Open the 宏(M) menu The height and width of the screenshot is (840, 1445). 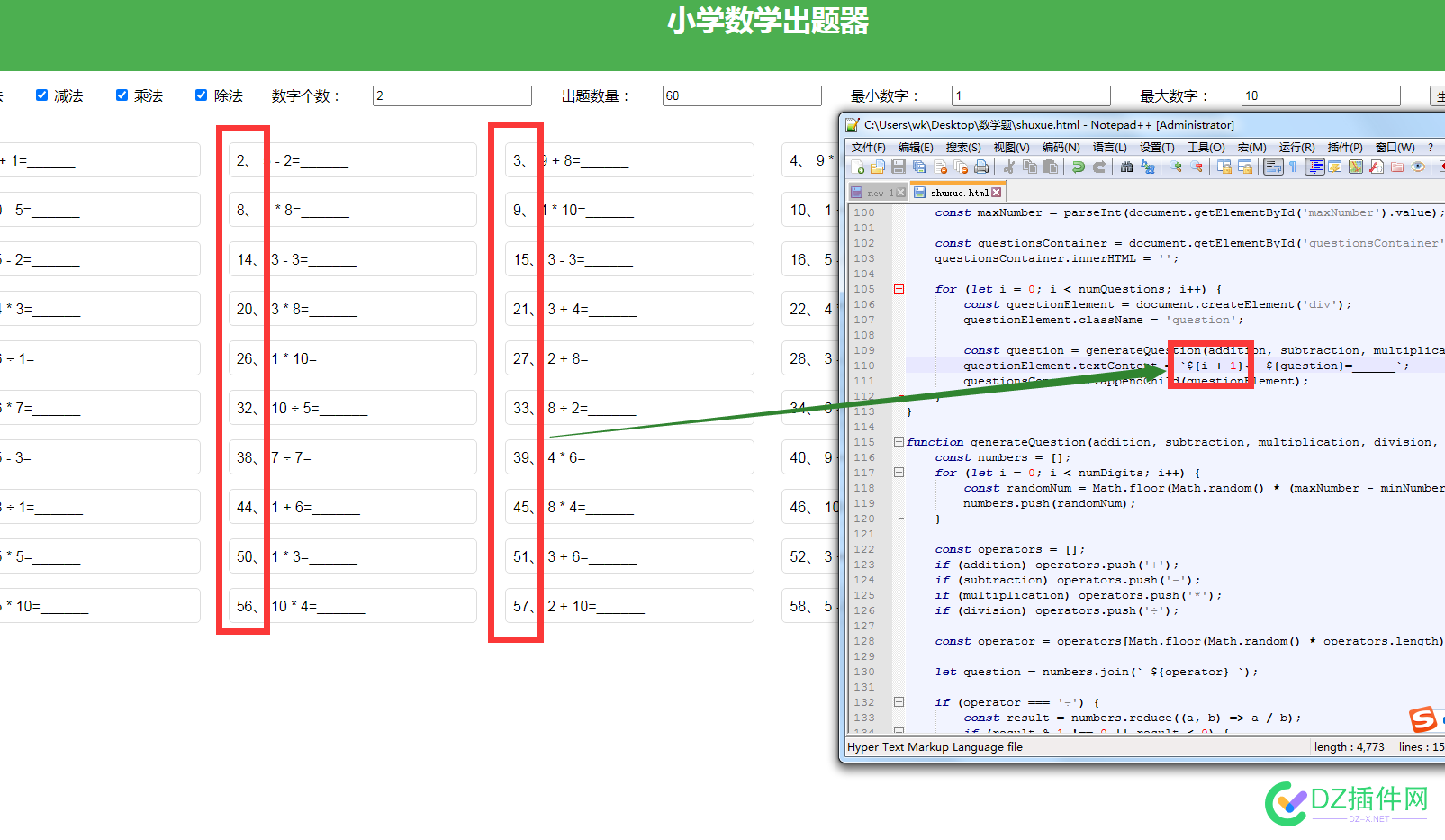1251,148
